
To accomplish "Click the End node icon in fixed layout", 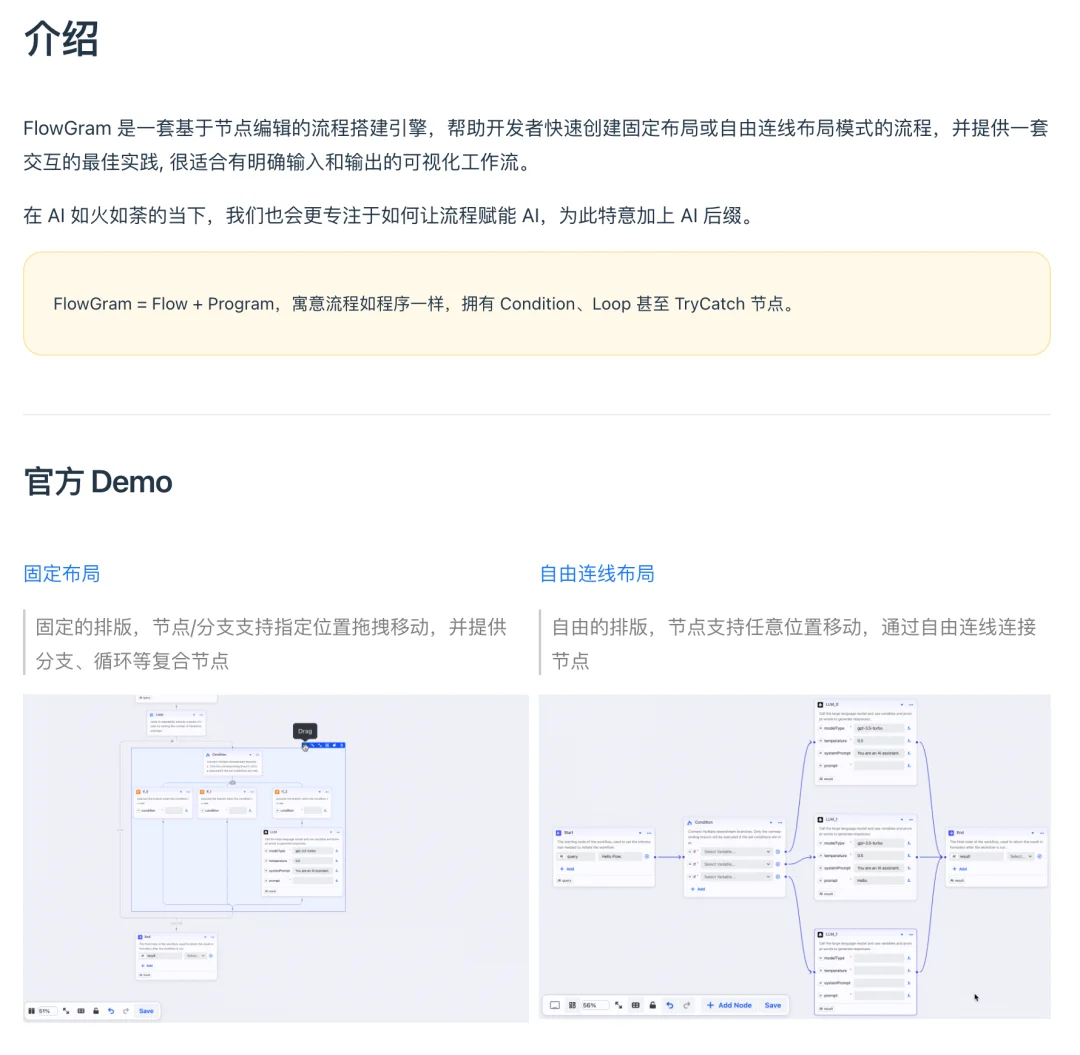I will (x=140, y=937).
